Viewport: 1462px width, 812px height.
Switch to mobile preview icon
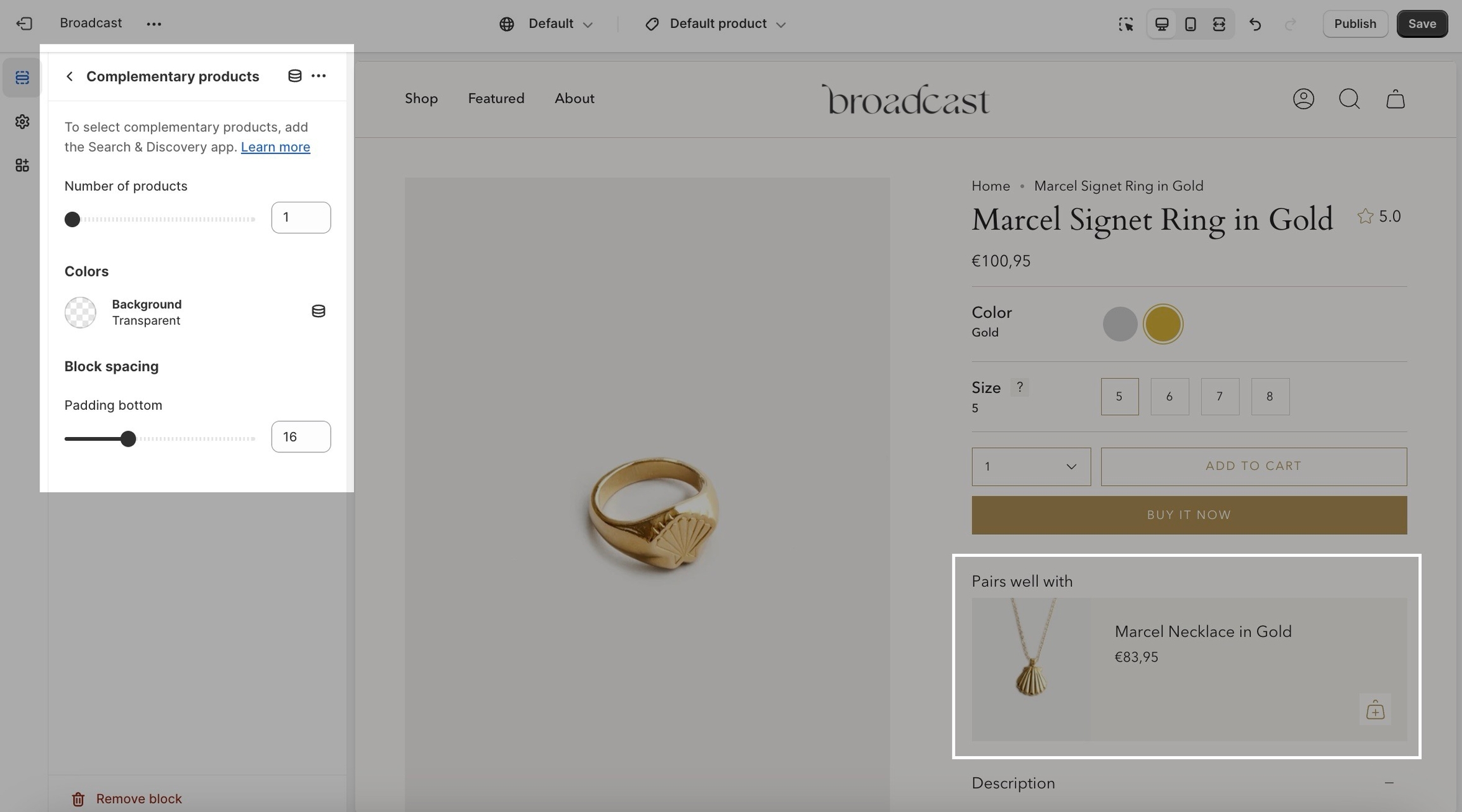tap(1190, 24)
